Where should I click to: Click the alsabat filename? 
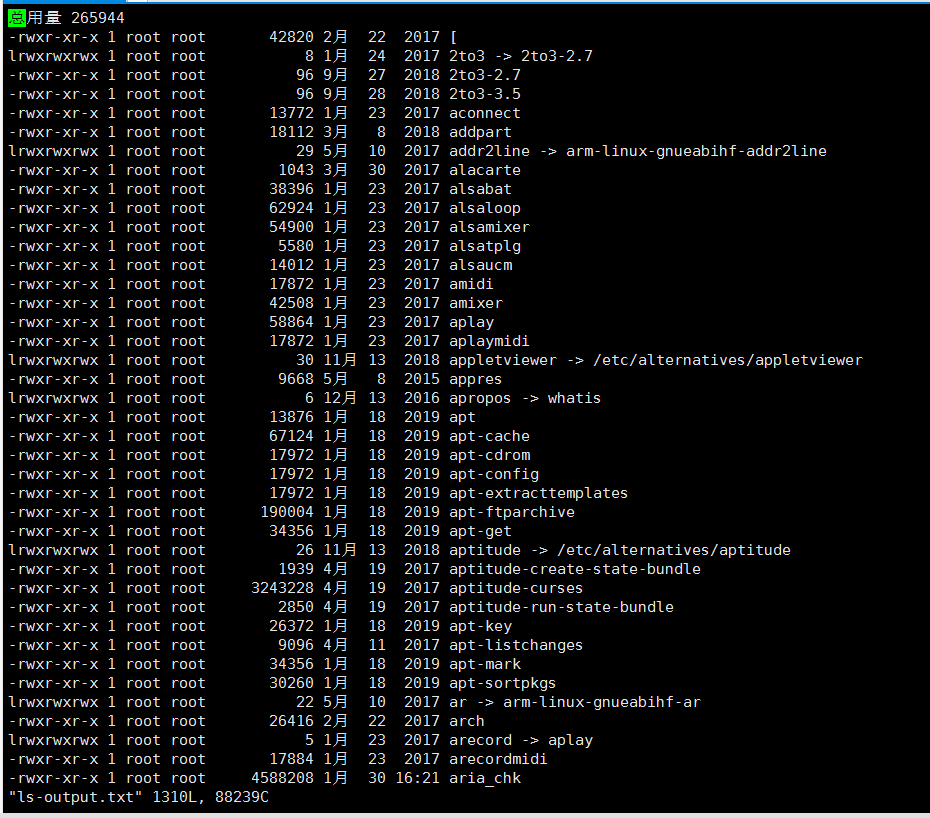click(480, 189)
